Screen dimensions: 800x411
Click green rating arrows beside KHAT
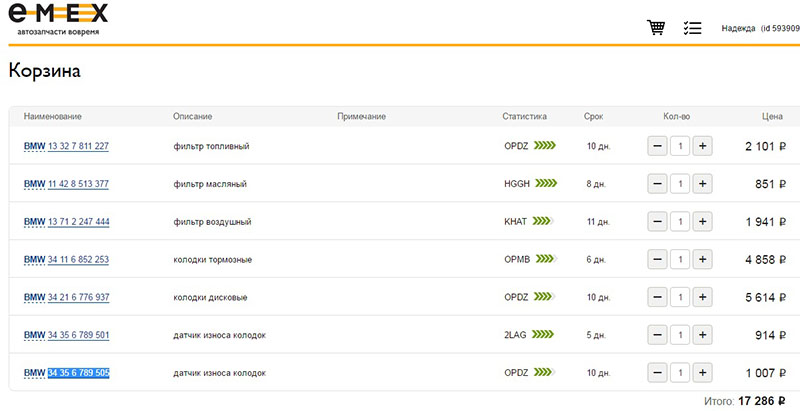tap(543, 221)
